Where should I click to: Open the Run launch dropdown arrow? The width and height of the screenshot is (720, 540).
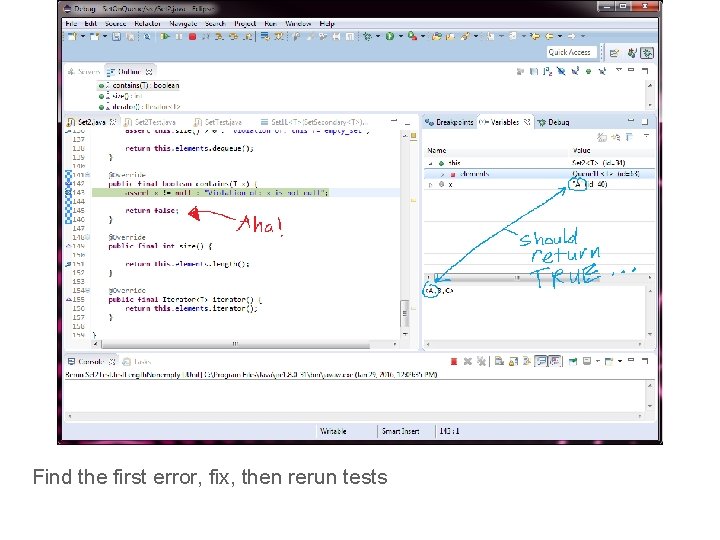point(400,36)
